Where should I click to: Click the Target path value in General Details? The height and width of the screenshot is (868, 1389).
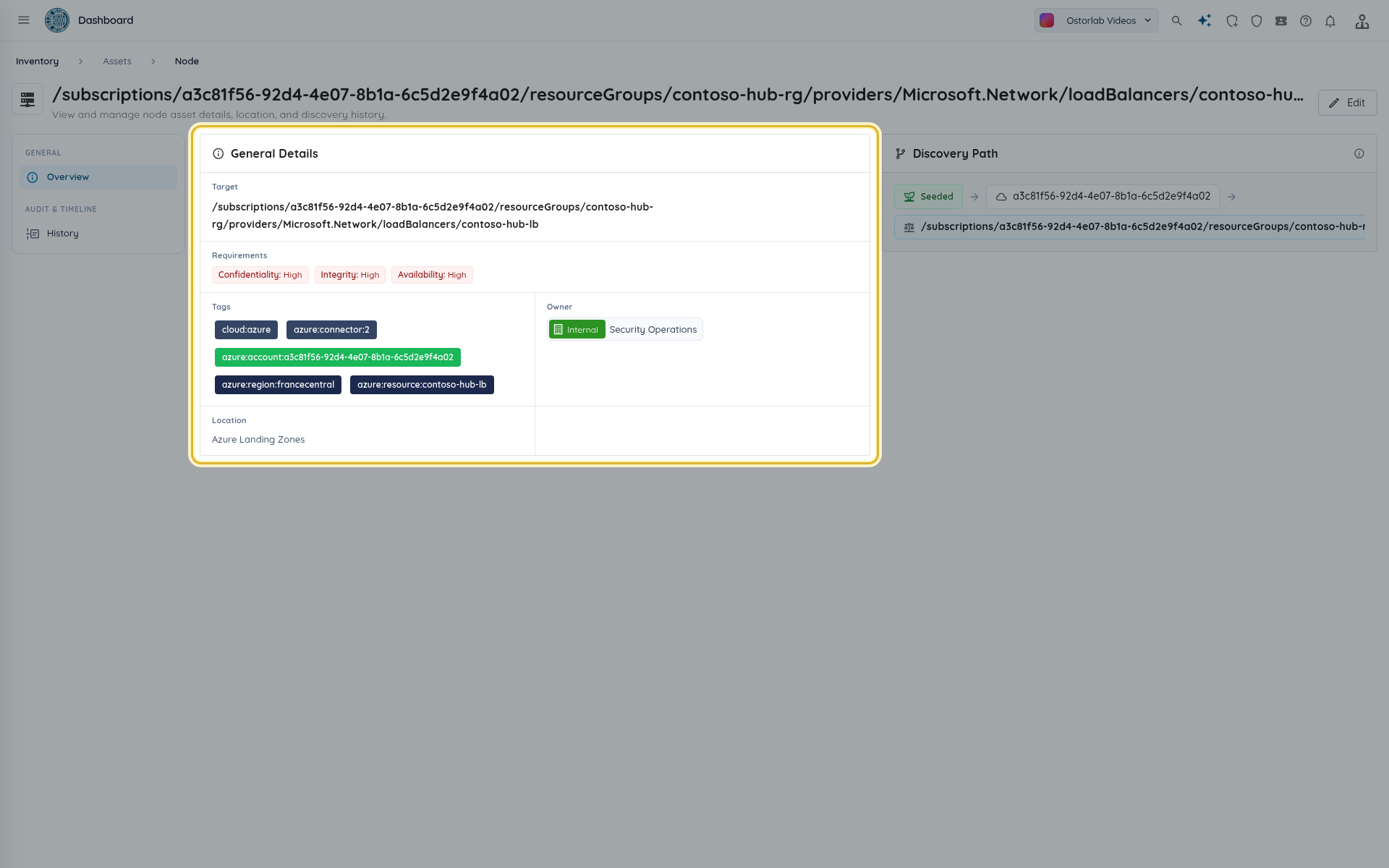[x=433, y=216]
